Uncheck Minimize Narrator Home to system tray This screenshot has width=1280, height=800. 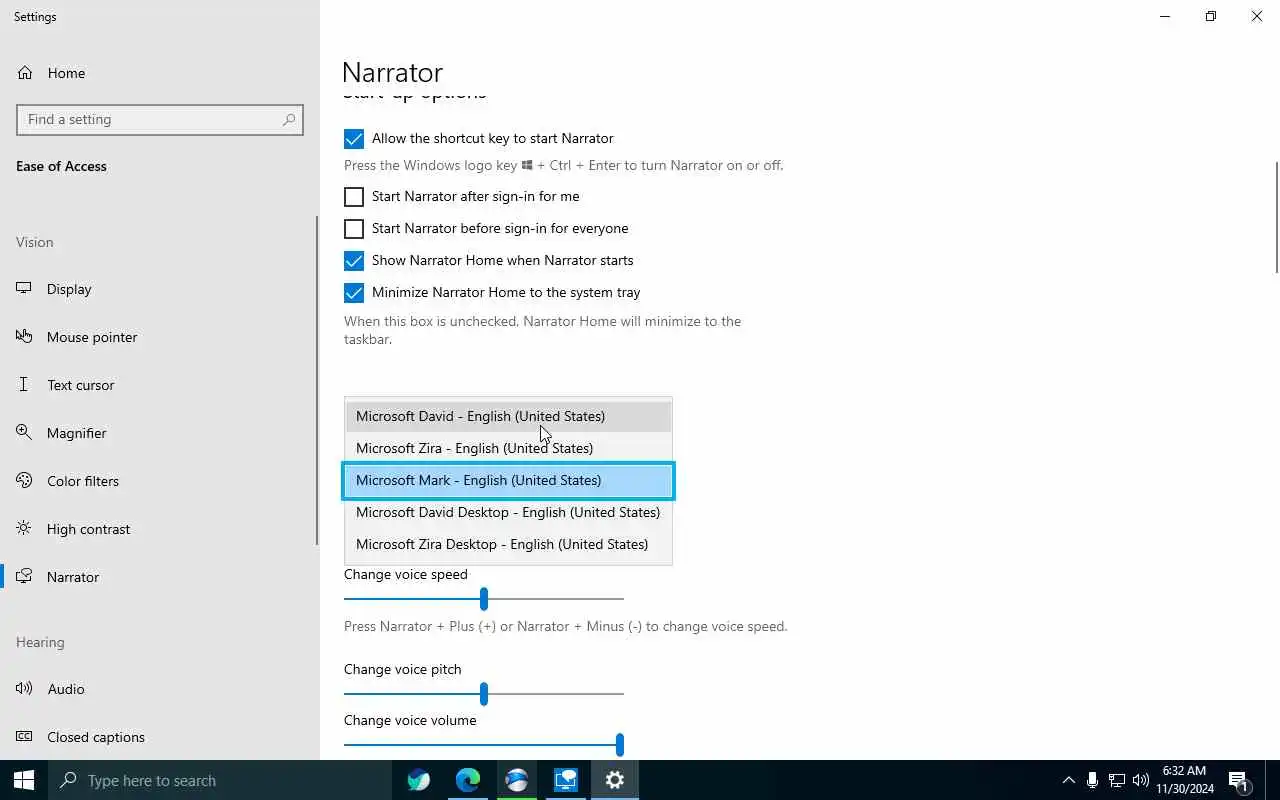[354, 293]
